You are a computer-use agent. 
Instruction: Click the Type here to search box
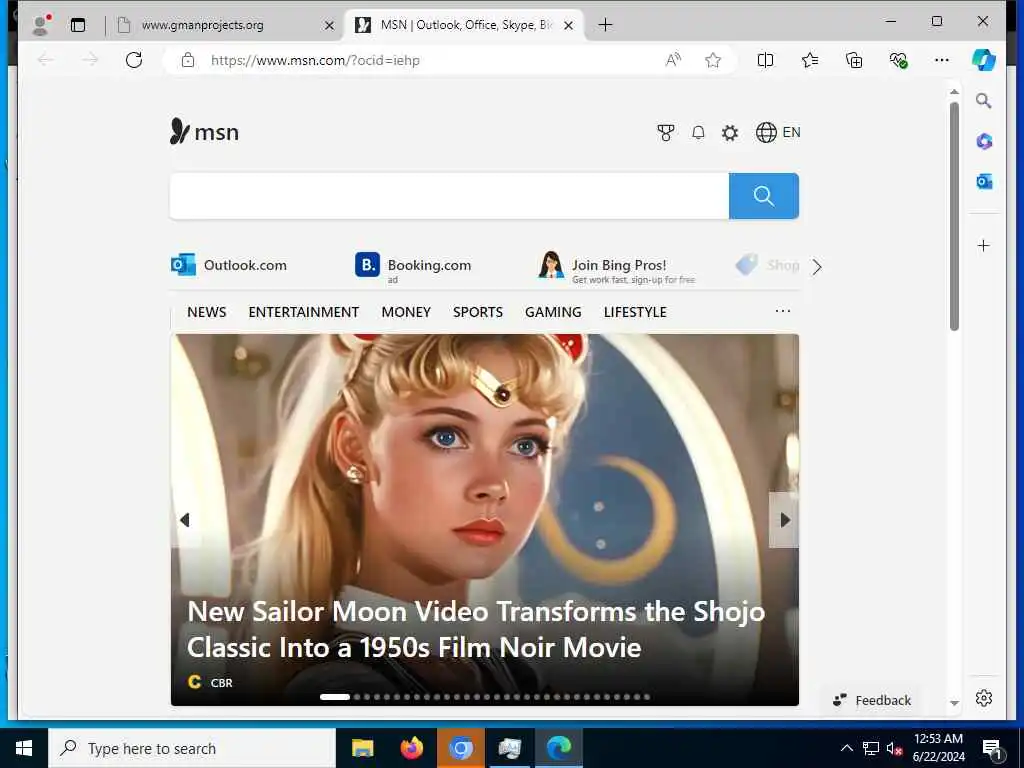click(x=192, y=748)
